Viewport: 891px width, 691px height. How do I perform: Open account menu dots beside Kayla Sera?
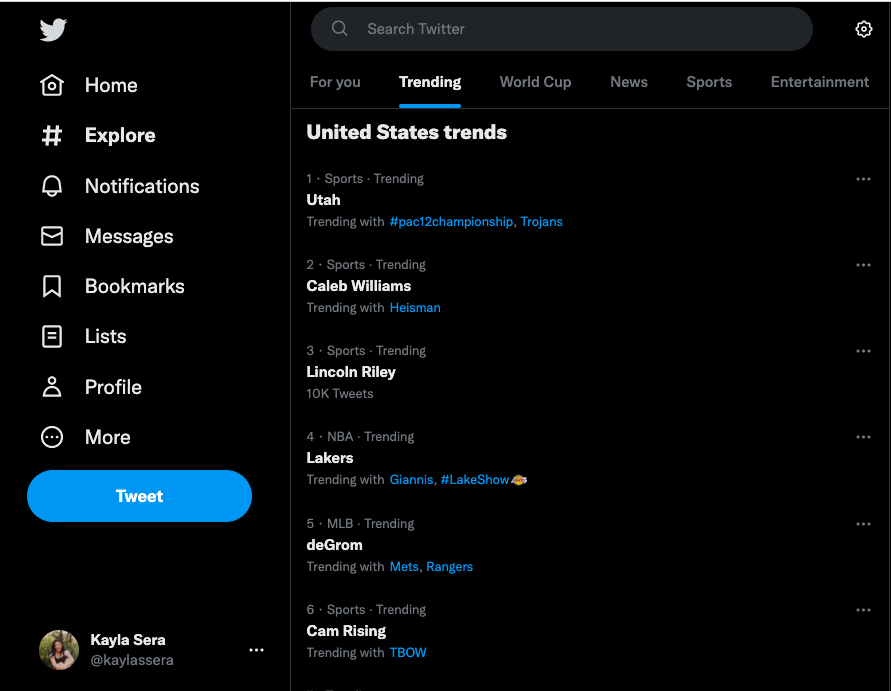[256, 650]
